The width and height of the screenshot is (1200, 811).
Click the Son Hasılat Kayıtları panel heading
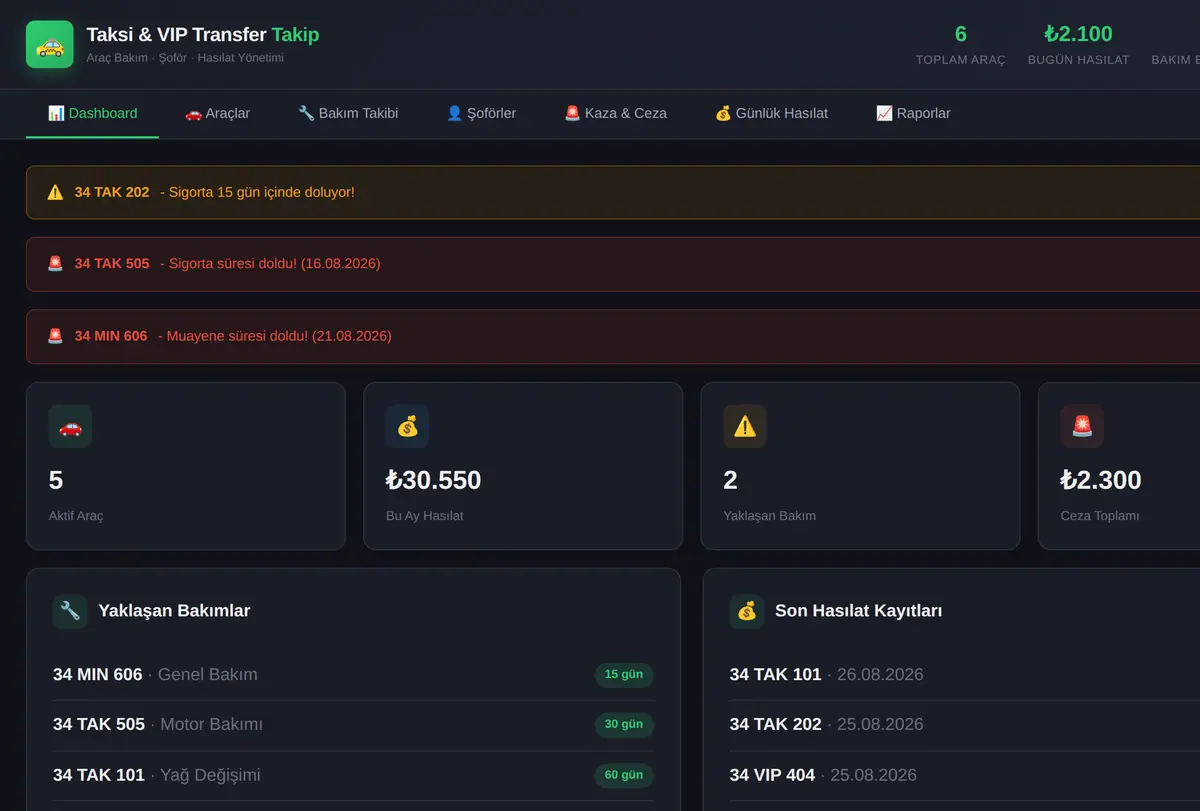(x=858, y=611)
